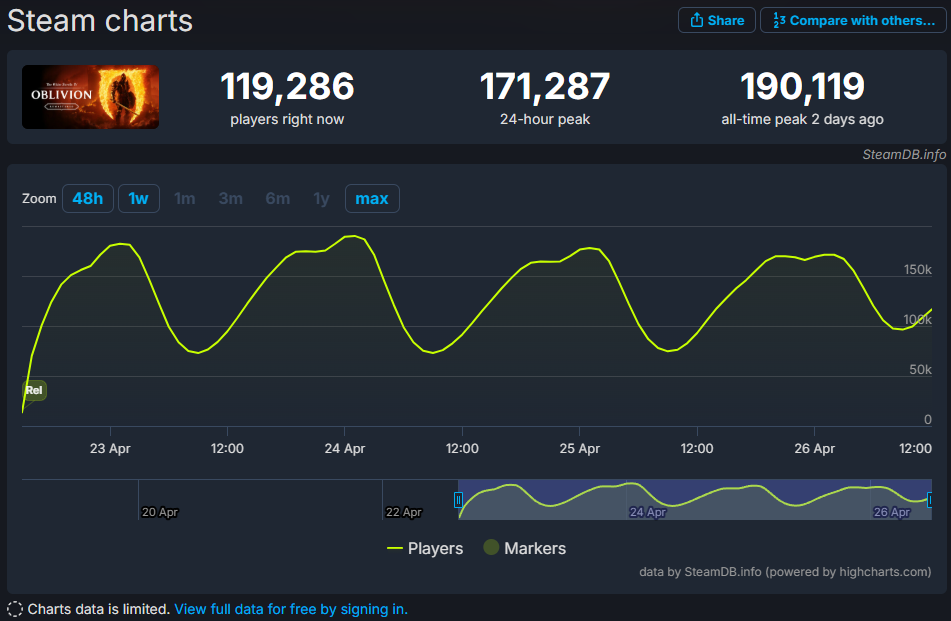This screenshot has height=621, width=951.
Task: Click the 26 Apr main axis label
Action: [815, 449]
